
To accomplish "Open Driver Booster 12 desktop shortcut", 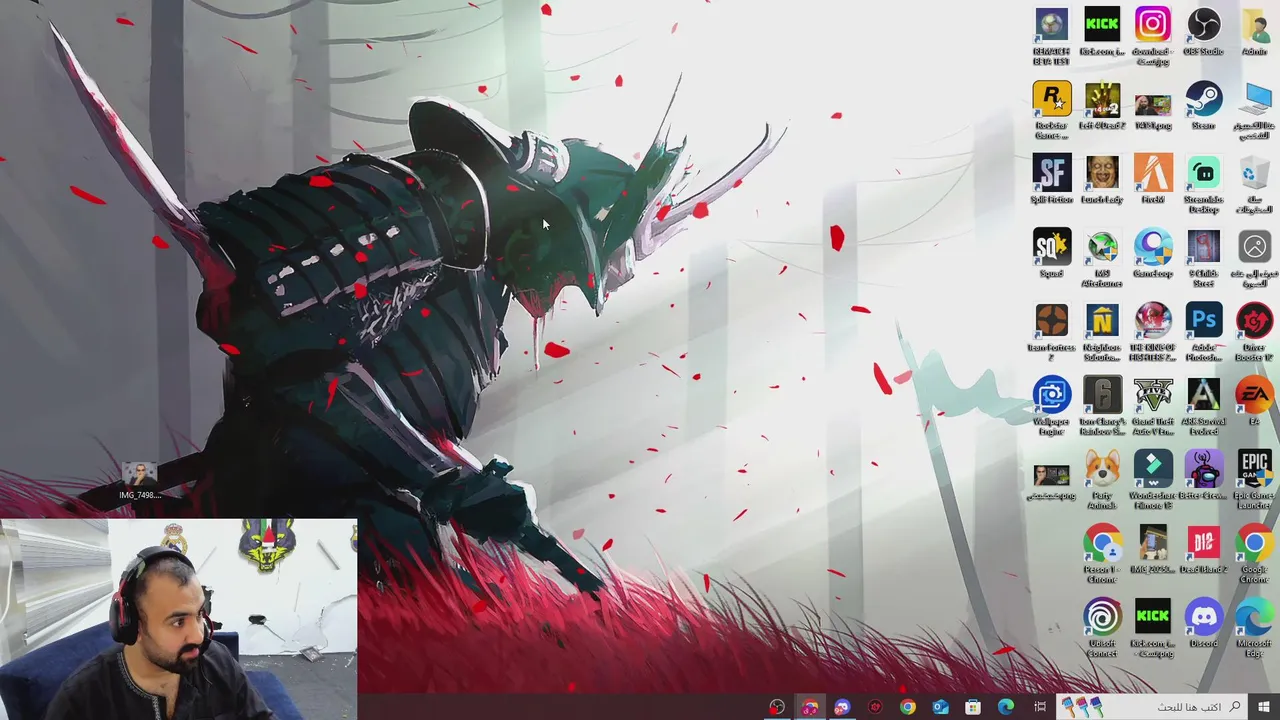I will point(1254,332).
